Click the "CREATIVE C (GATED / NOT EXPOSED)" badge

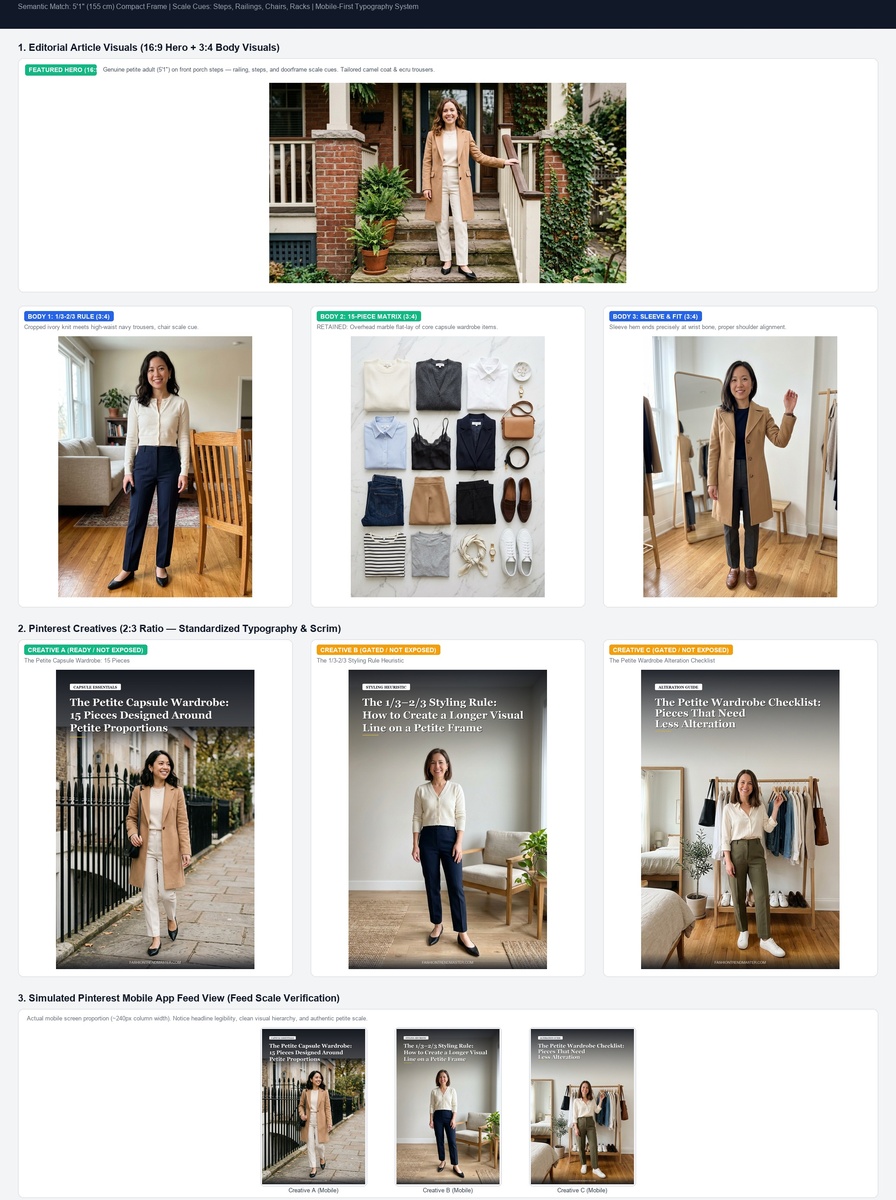pyautogui.click(x=671, y=650)
